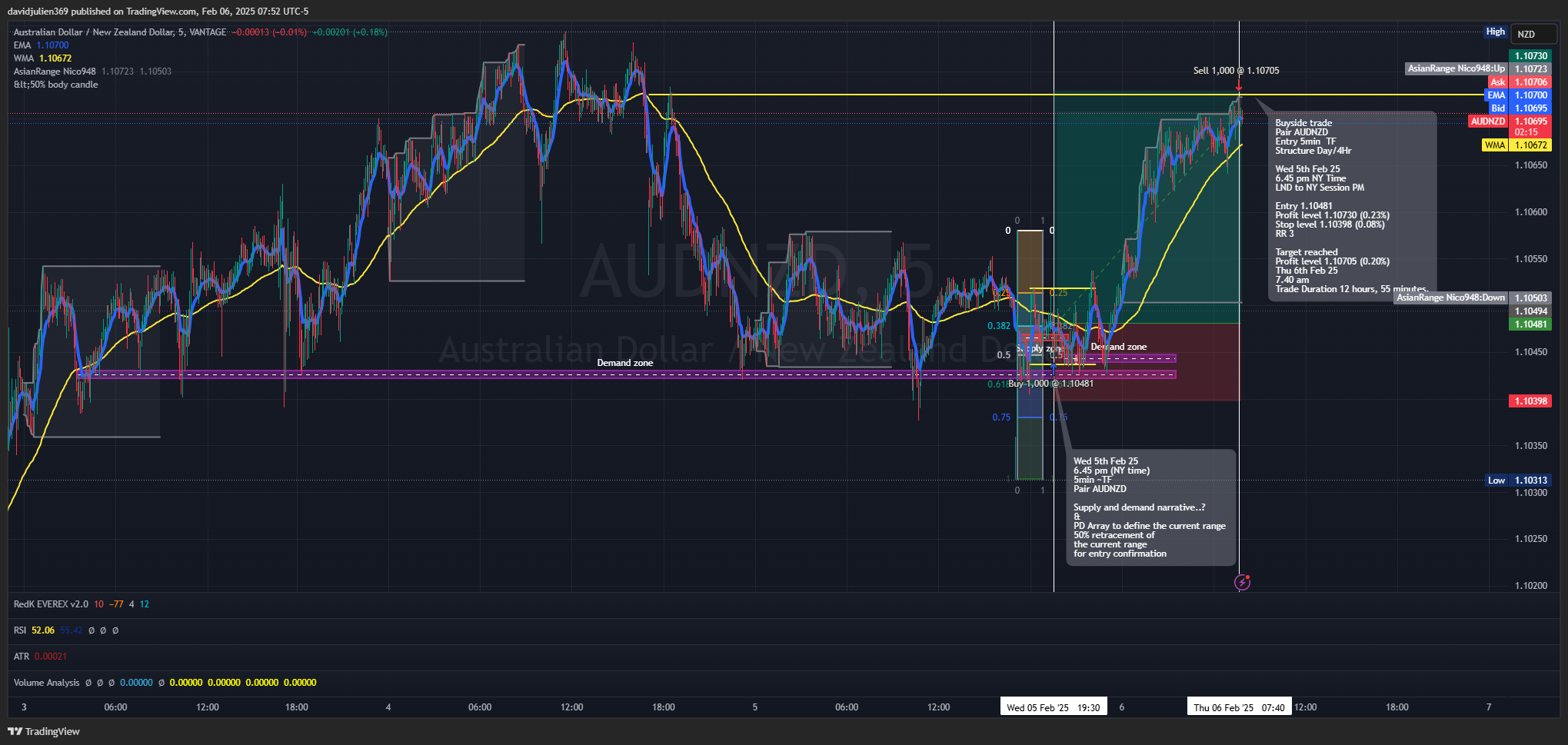Click the Thu 06 Feb '25 07:40 time marker

click(x=1239, y=707)
